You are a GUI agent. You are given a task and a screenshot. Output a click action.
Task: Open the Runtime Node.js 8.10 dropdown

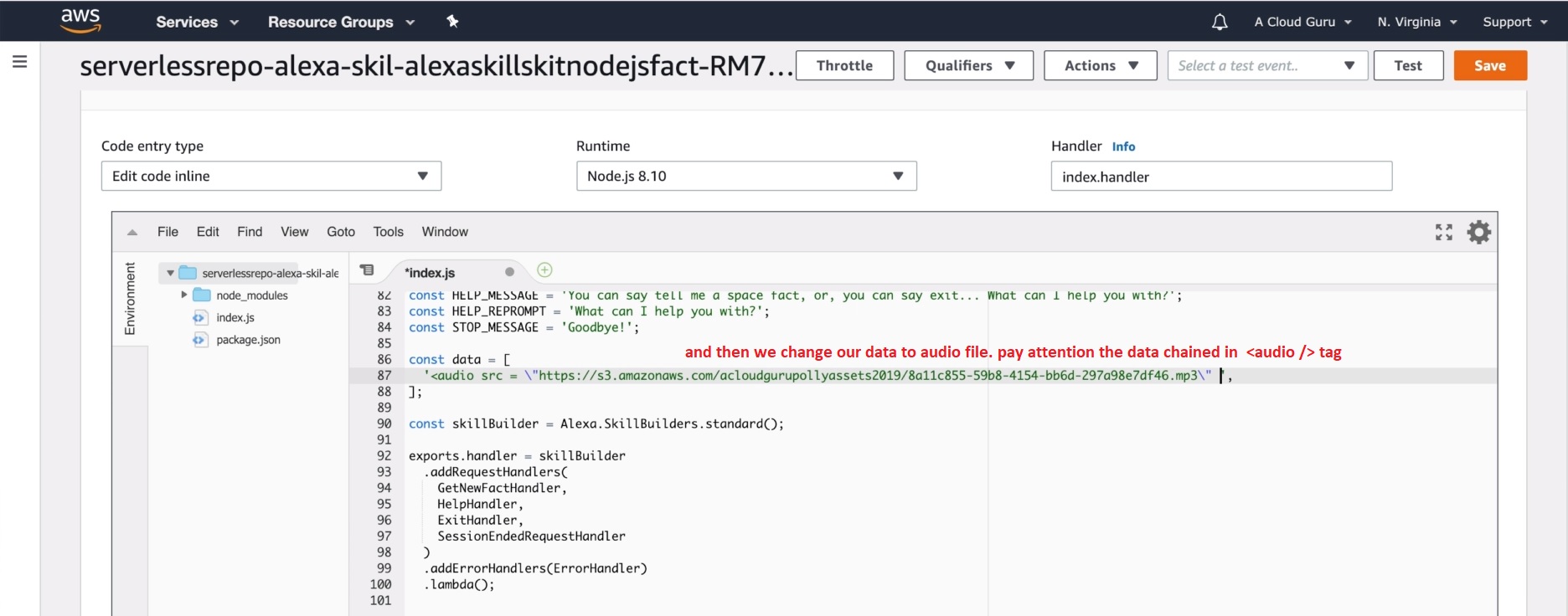pos(746,176)
